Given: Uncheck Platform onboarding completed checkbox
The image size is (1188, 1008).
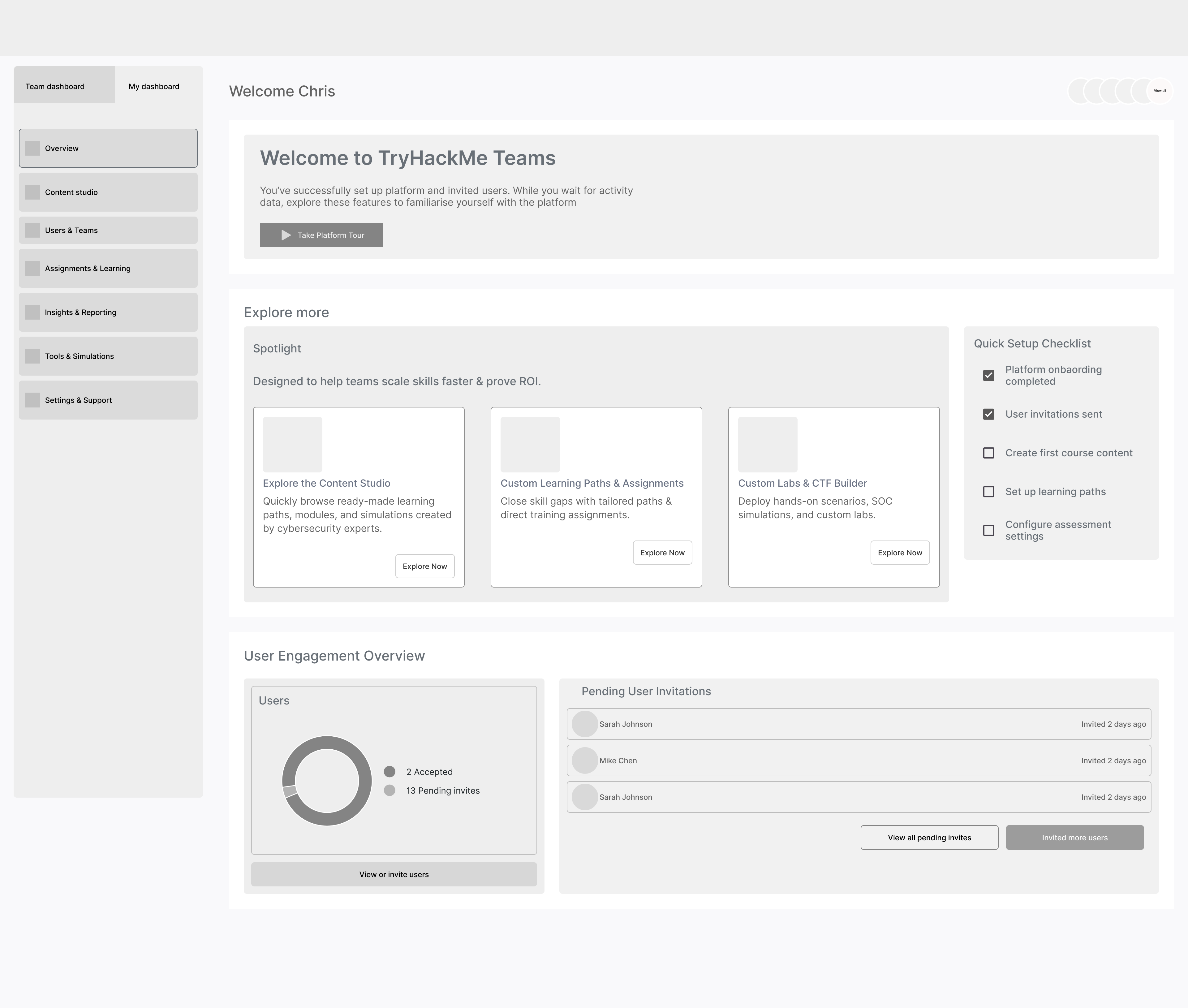Looking at the screenshot, I should click(988, 375).
